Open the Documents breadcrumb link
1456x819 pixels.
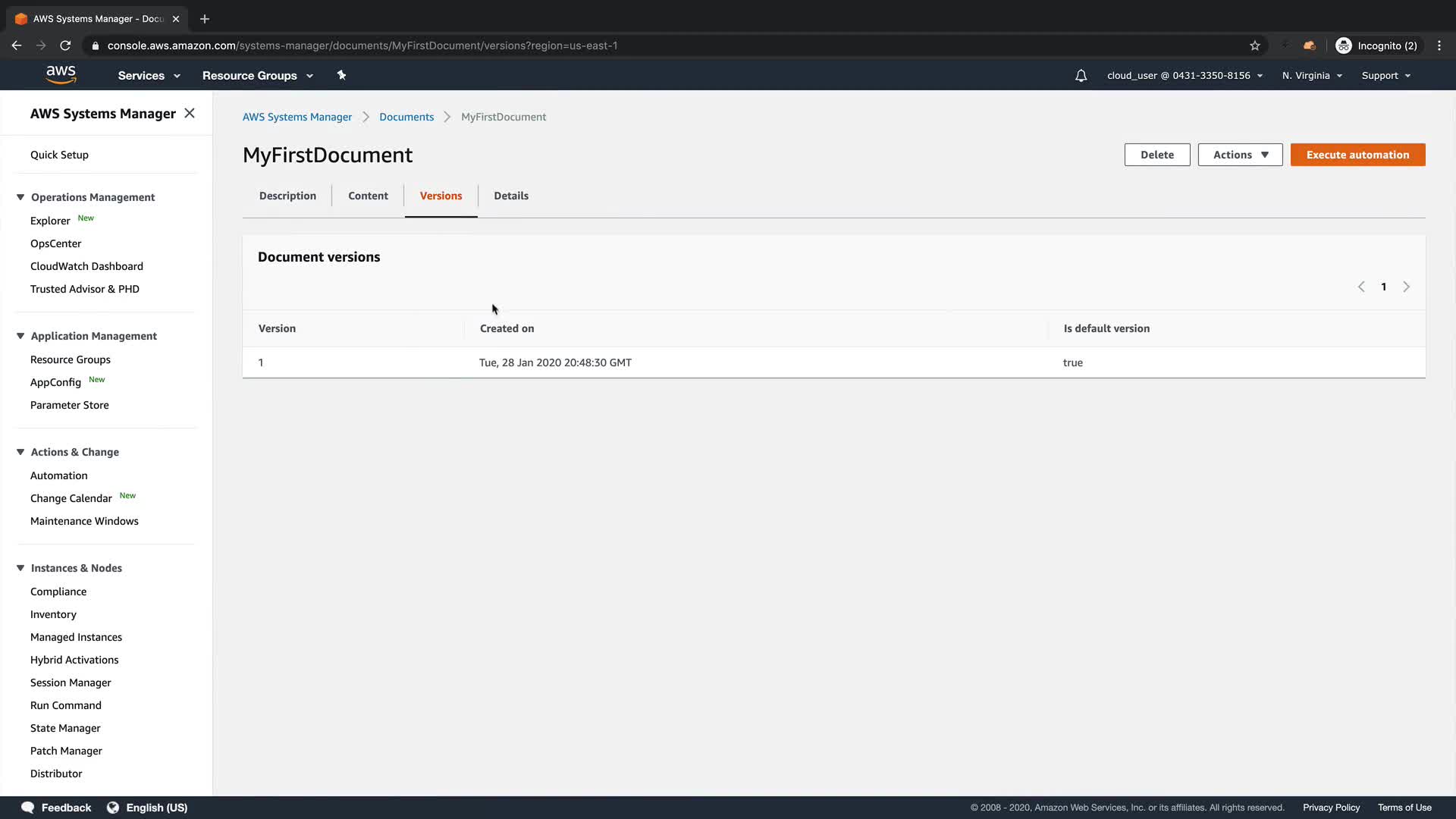[406, 117]
